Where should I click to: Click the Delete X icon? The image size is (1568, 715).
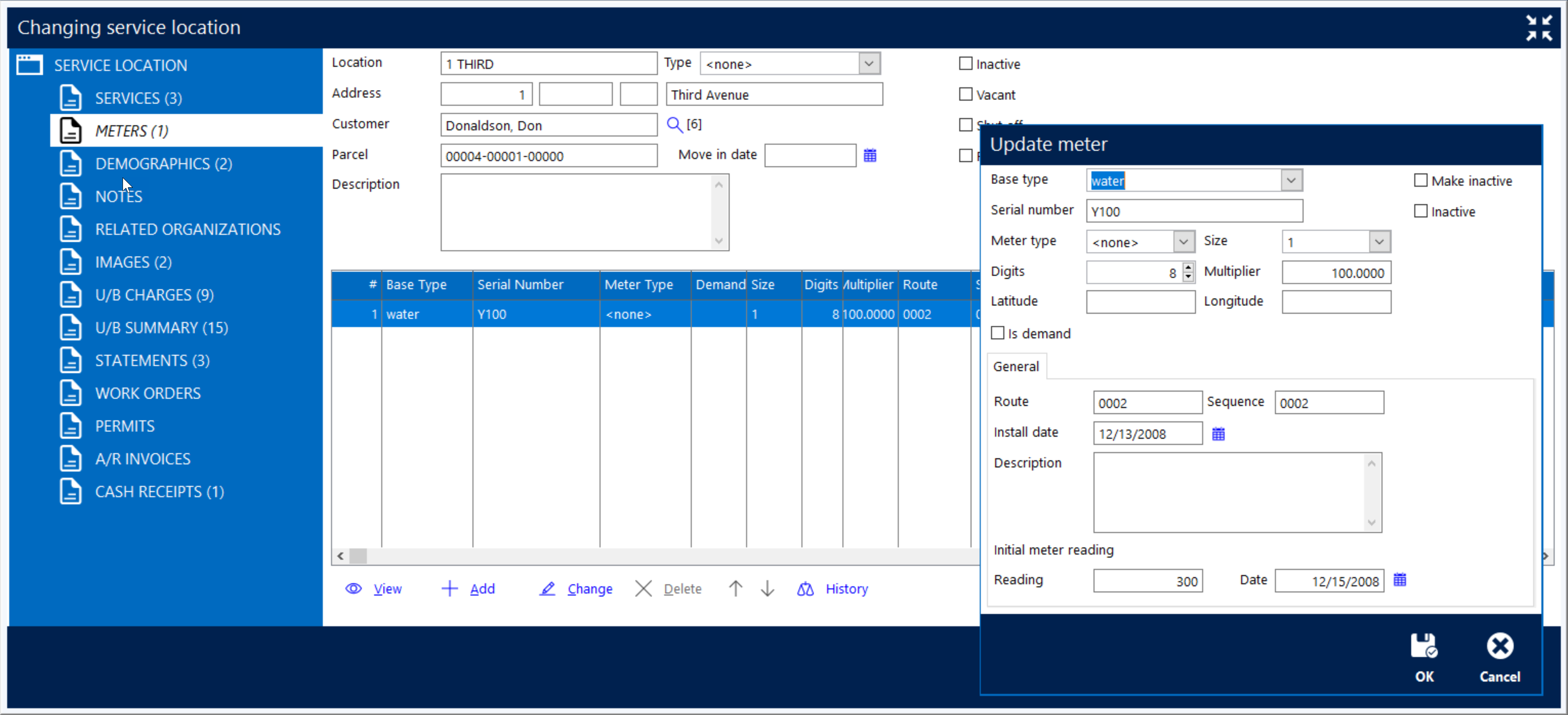pyautogui.click(x=643, y=588)
